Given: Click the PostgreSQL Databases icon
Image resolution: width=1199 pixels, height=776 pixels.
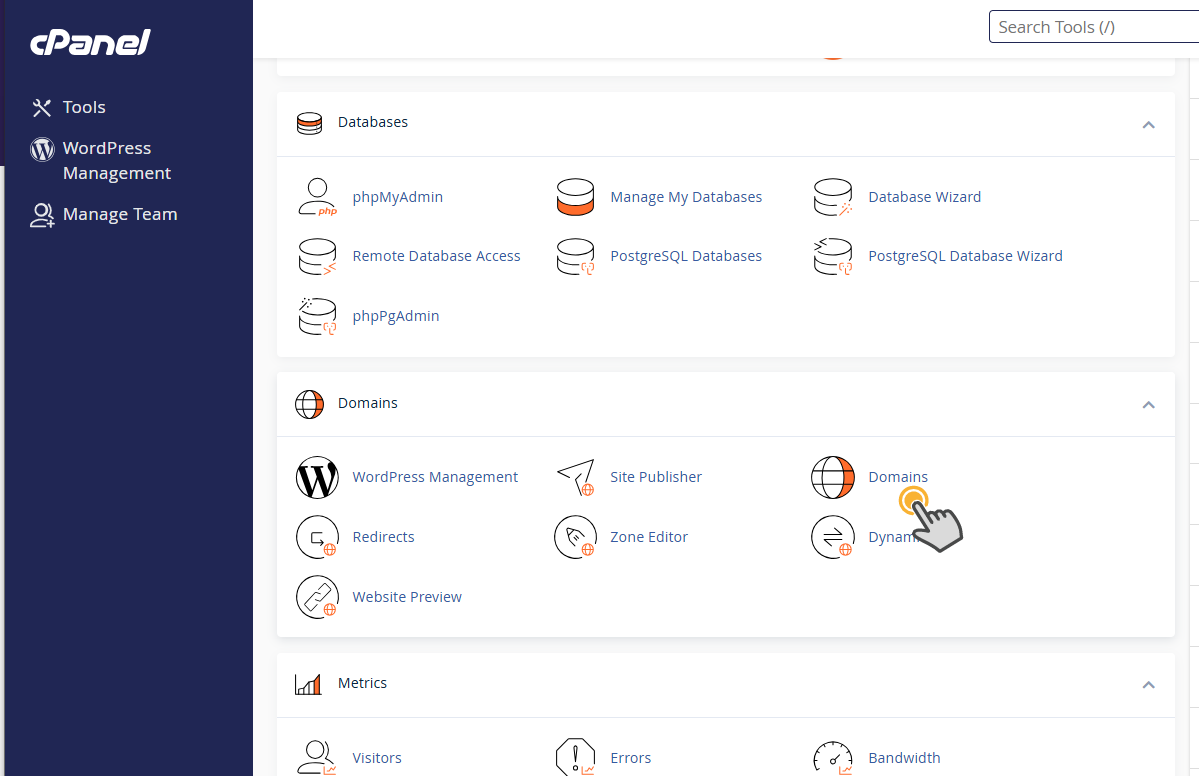Looking at the screenshot, I should pos(575,257).
